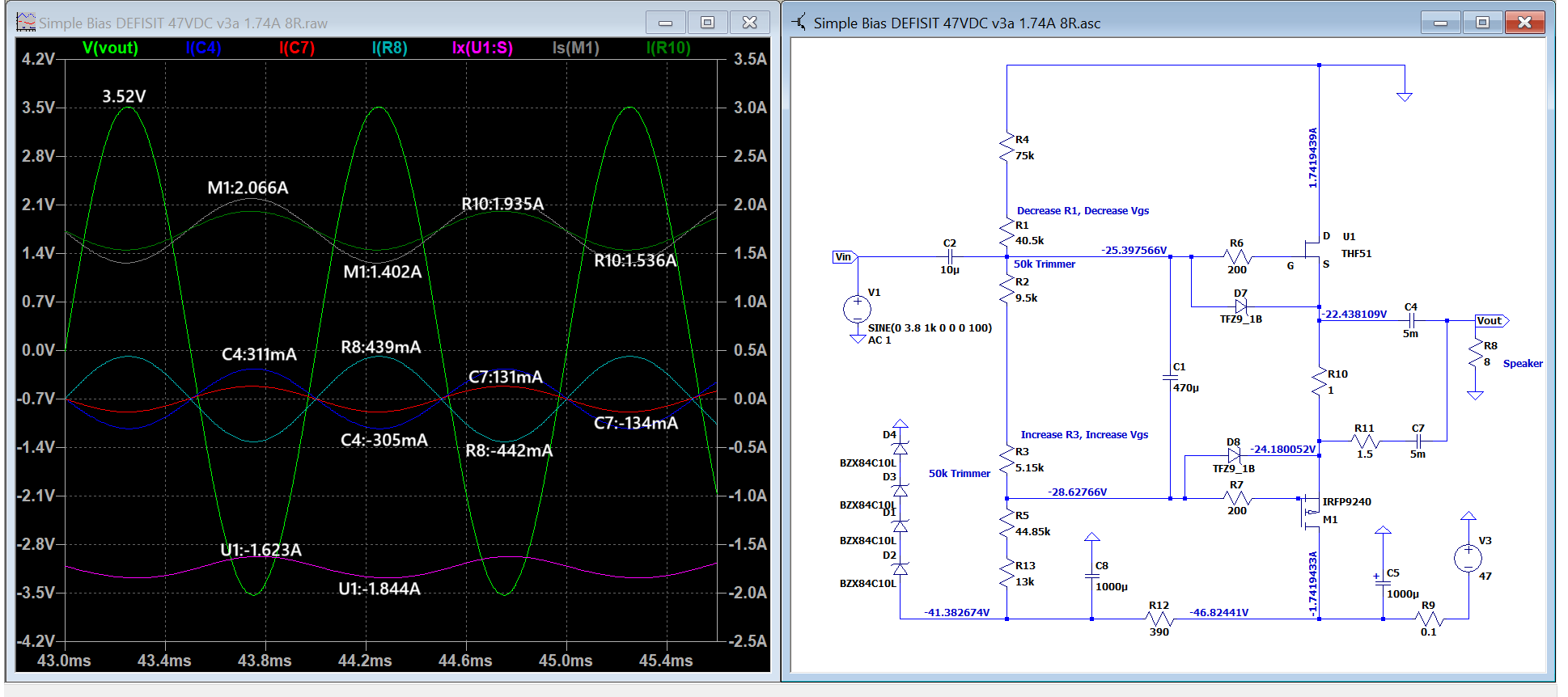Click the schematic window title bar icon

799,23
